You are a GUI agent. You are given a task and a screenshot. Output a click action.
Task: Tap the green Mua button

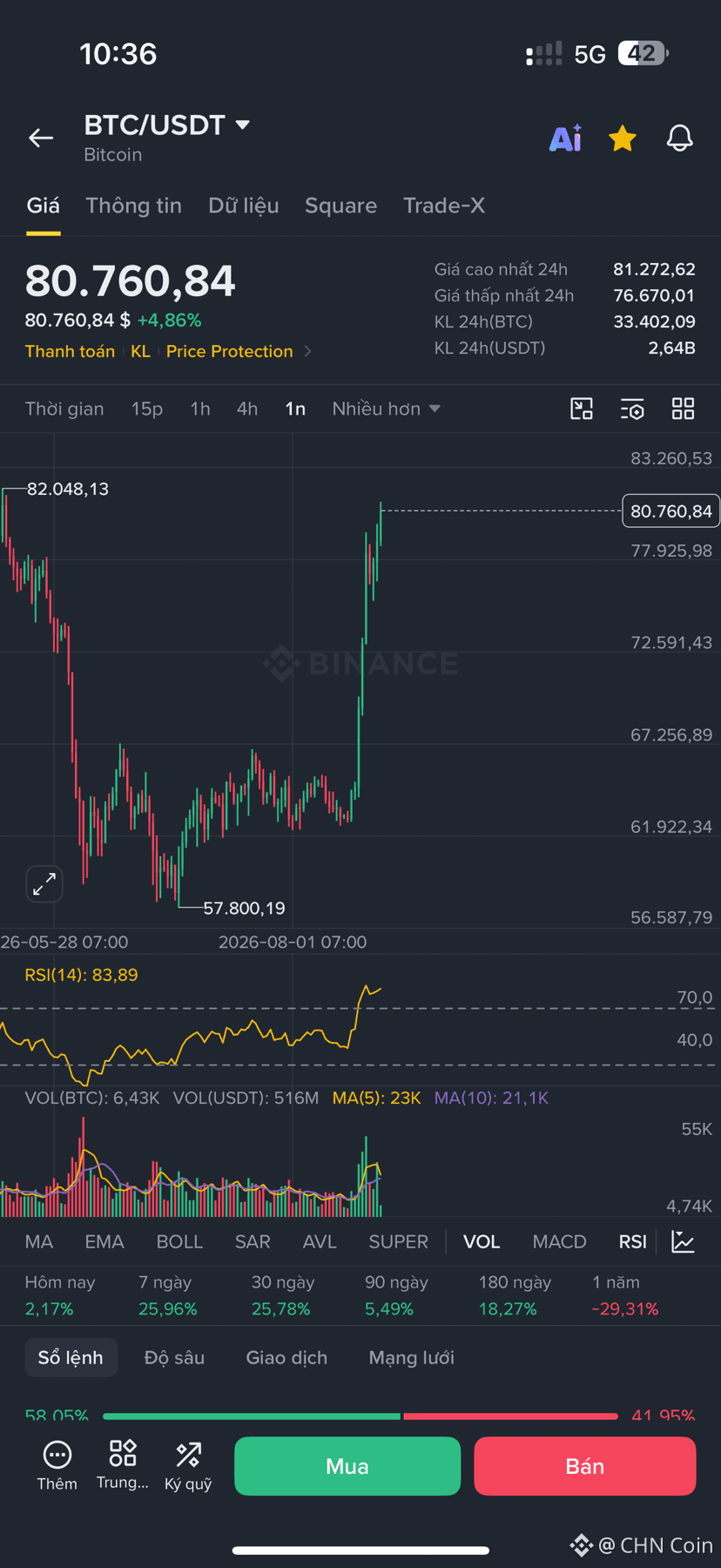(x=347, y=1466)
